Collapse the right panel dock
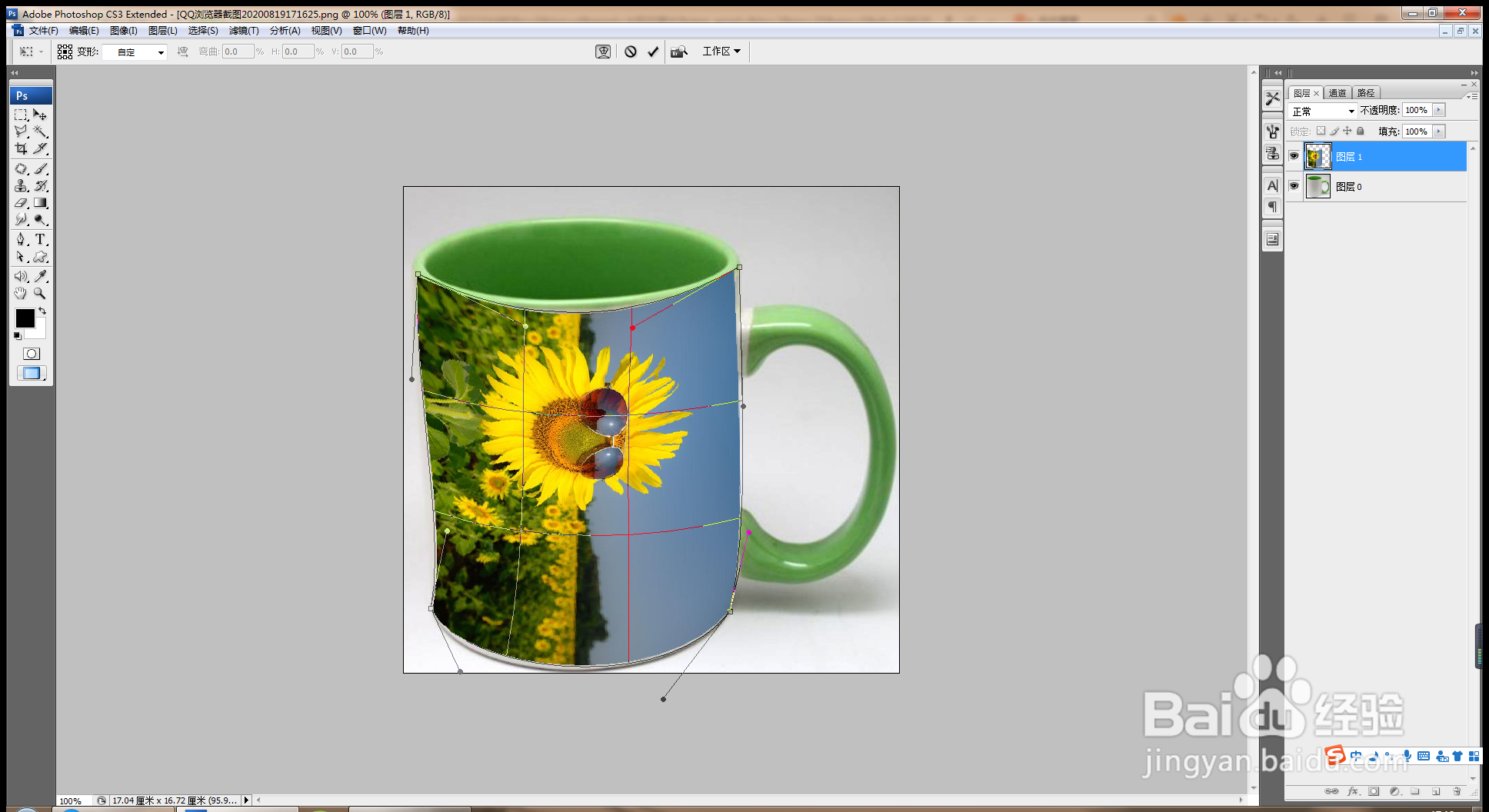This screenshot has width=1489, height=812. (x=1473, y=73)
